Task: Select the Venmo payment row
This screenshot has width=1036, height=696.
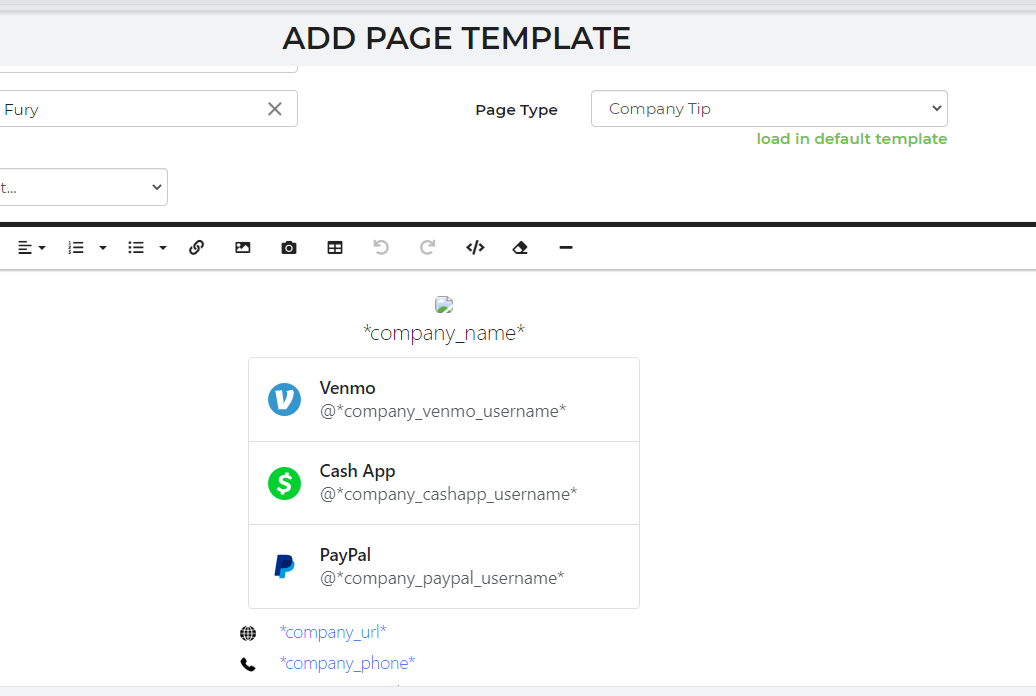Action: pyautogui.click(x=443, y=400)
